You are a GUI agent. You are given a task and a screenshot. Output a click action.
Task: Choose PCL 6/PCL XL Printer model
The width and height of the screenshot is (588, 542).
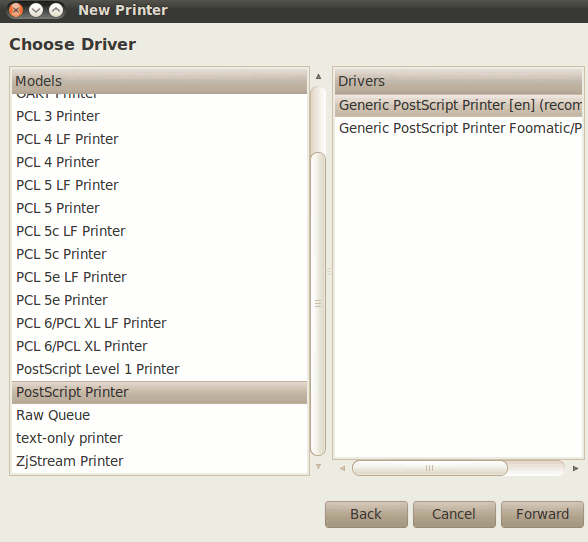(x=159, y=346)
